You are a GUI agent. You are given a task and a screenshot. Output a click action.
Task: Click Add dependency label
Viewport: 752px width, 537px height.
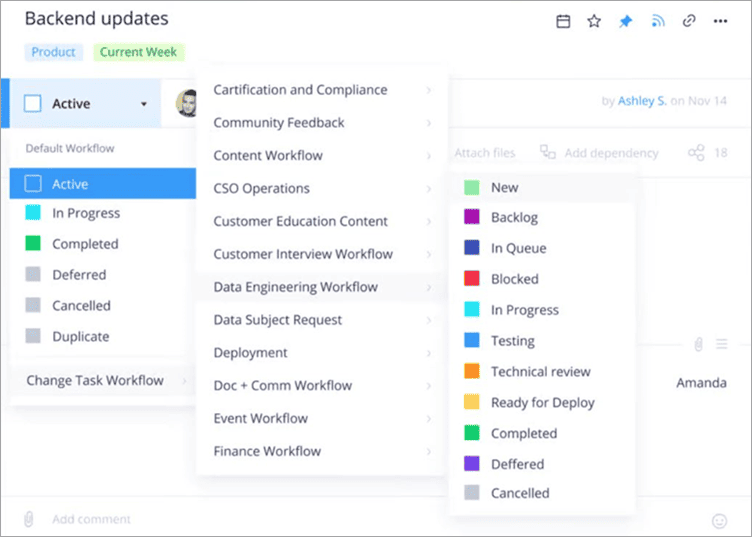[611, 153]
